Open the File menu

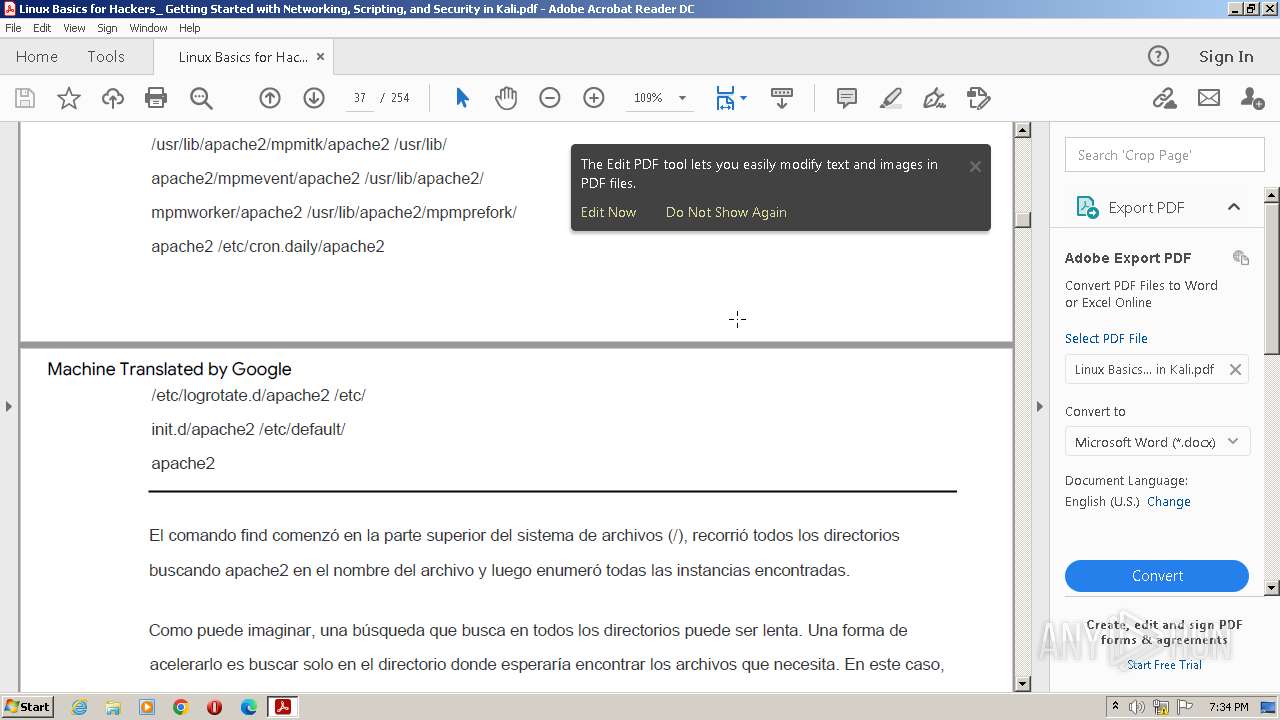13,28
